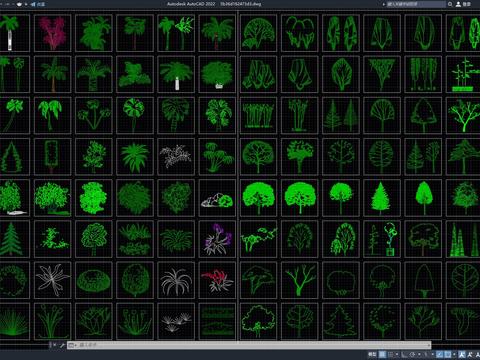Viewport: 480px width, 360px height.
Task: Toggle snap mode in status bar
Action: [391, 354]
